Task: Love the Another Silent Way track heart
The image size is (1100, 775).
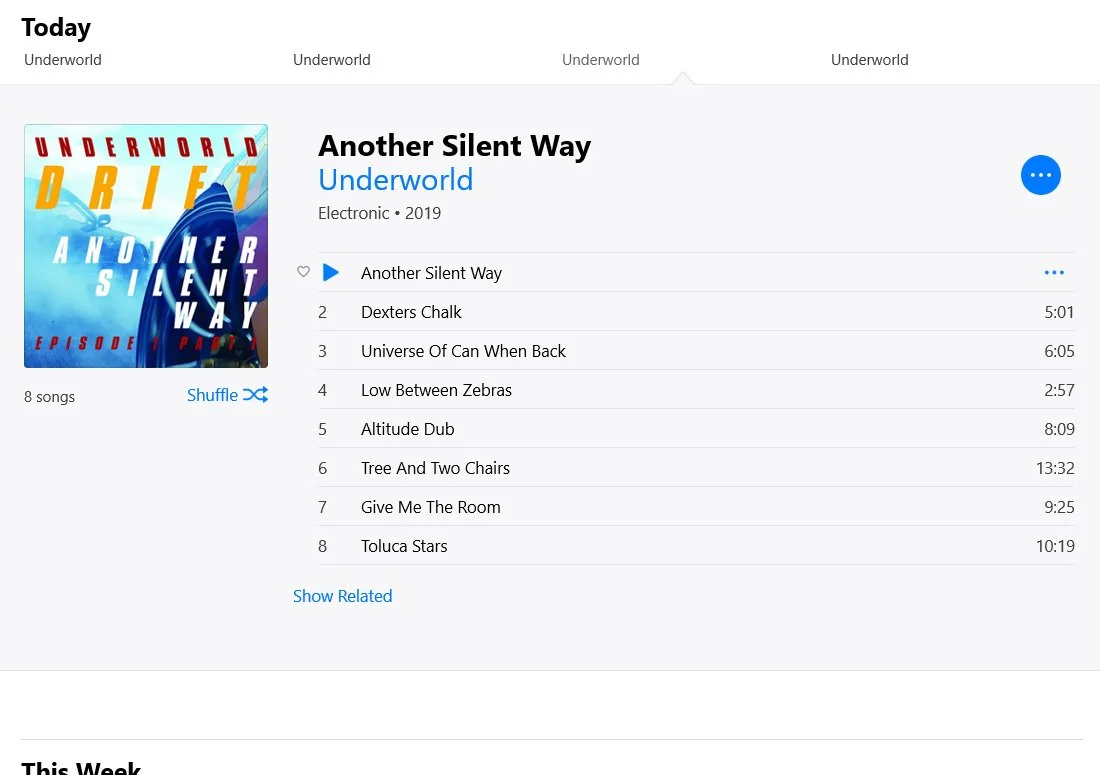Action: [303, 271]
